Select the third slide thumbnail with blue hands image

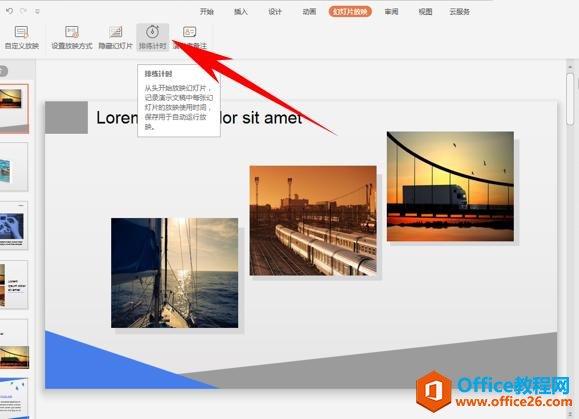click(14, 226)
